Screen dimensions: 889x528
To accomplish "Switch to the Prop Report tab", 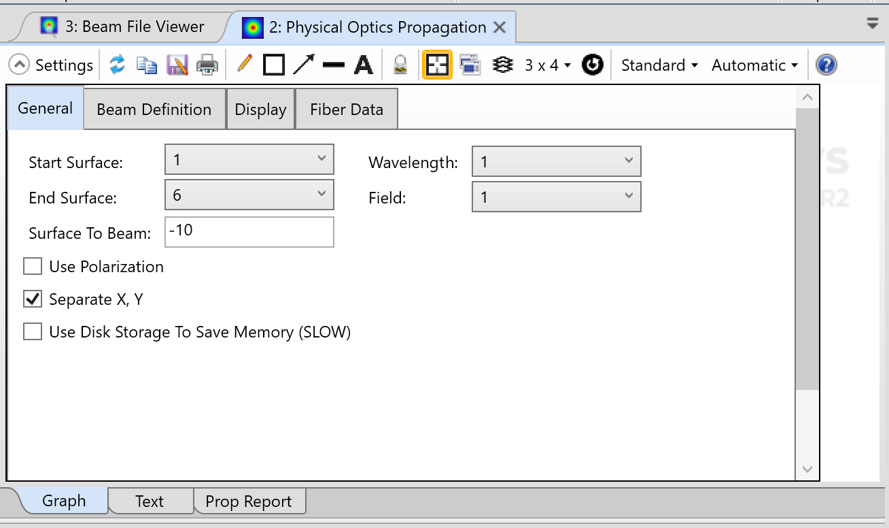I will pyautogui.click(x=249, y=501).
